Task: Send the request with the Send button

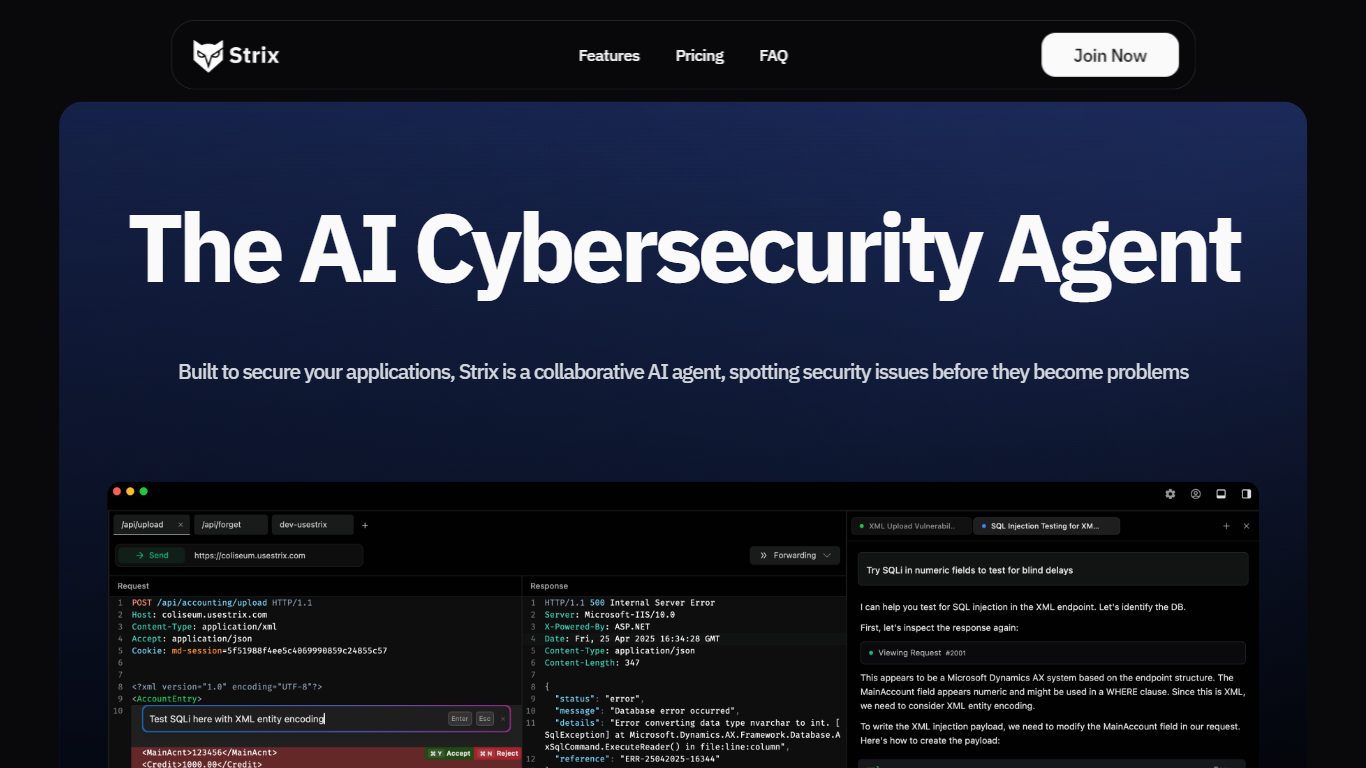Action: 152,555
